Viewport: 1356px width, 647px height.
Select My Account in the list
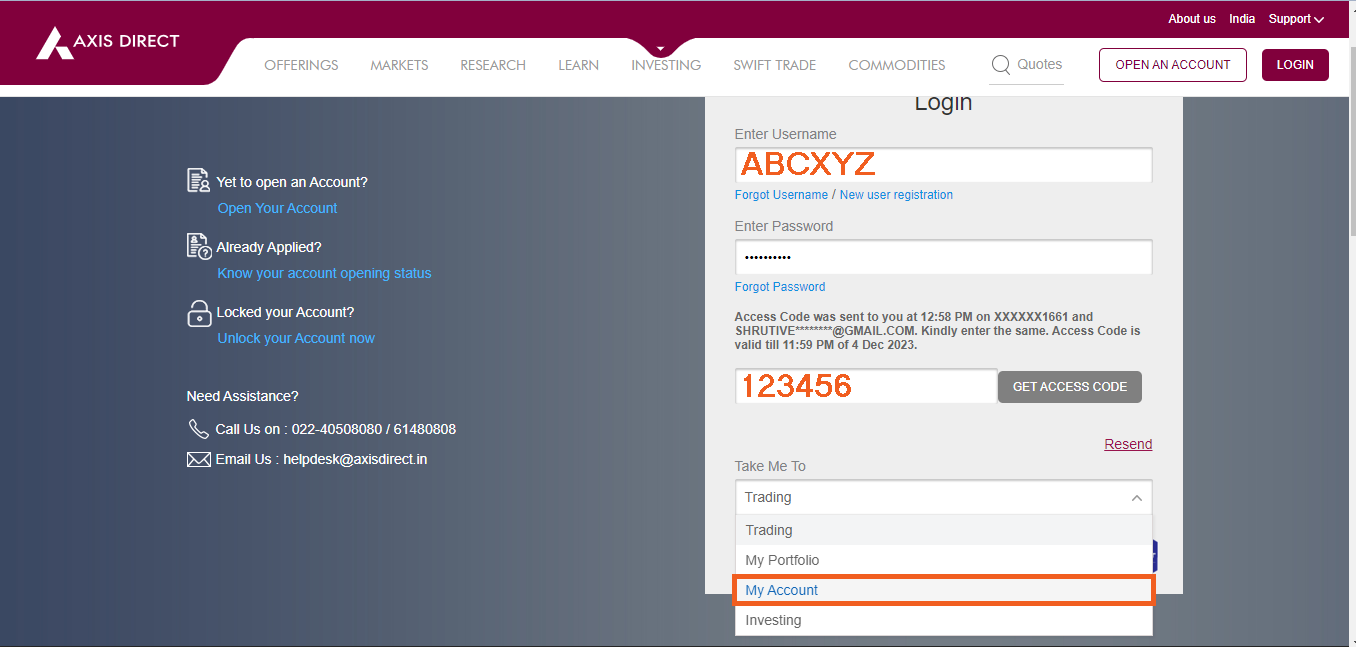pos(943,590)
